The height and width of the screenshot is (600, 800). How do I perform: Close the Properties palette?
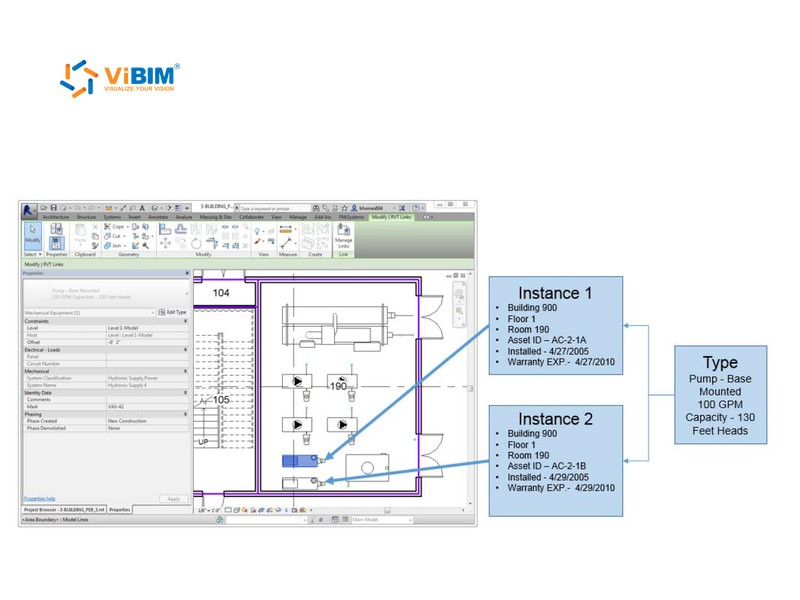coord(187,273)
